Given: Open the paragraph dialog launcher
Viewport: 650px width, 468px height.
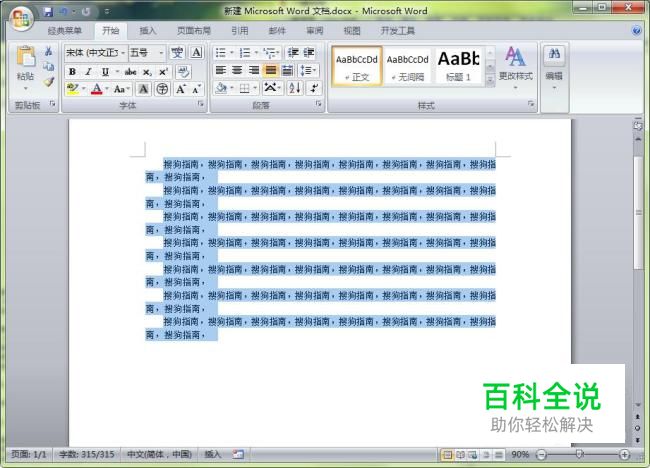Looking at the screenshot, I should [318, 104].
